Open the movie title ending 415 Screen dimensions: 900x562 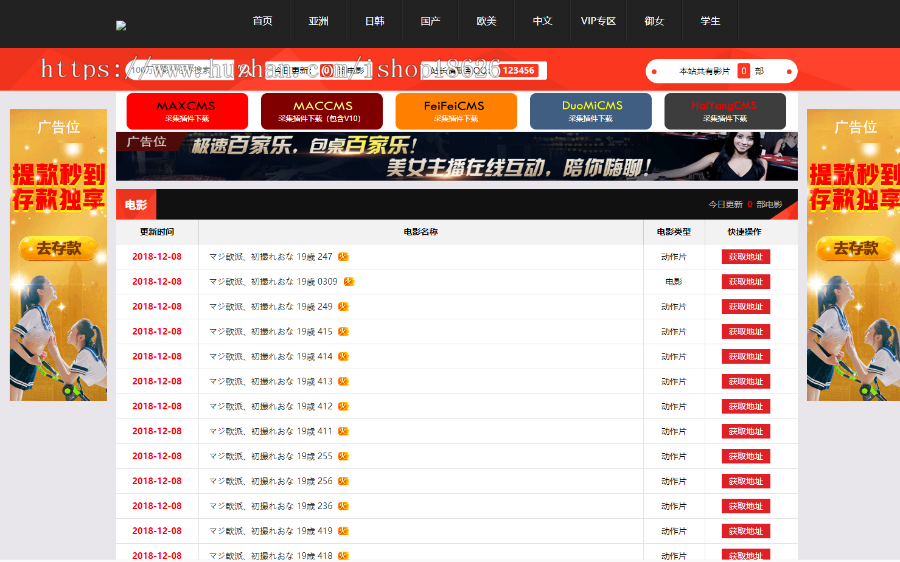[271, 331]
